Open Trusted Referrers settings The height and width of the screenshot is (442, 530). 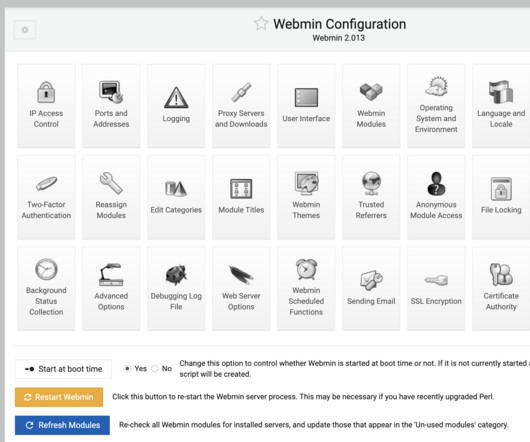[x=371, y=197]
